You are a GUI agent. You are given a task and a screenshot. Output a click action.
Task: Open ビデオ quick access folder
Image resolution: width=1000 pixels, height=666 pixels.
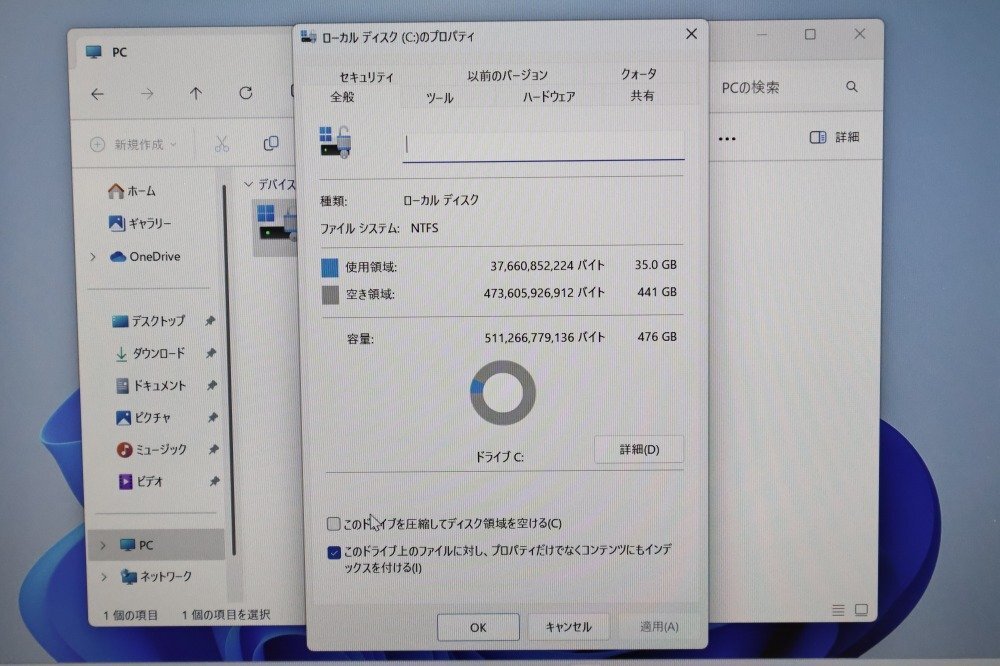(141, 482)
